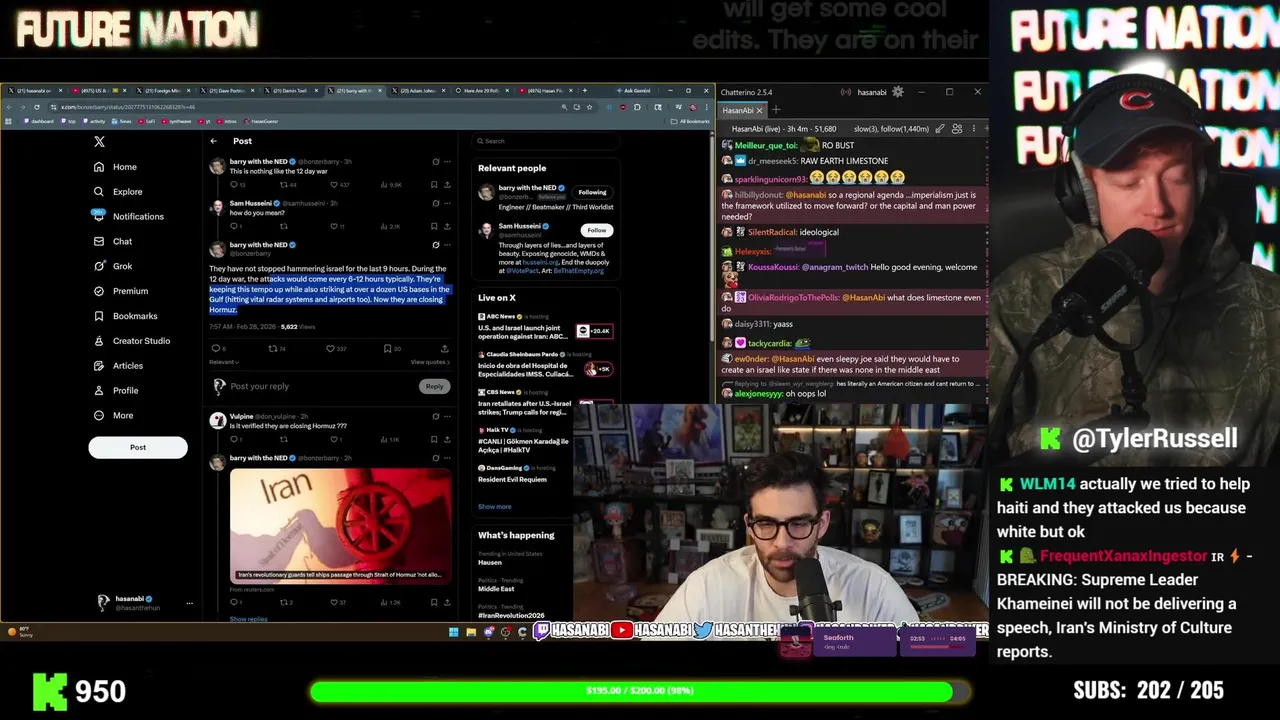Screen dimensions: 1280x720
Task: Open Premium in X sidebar
Action: coord(121,291)
